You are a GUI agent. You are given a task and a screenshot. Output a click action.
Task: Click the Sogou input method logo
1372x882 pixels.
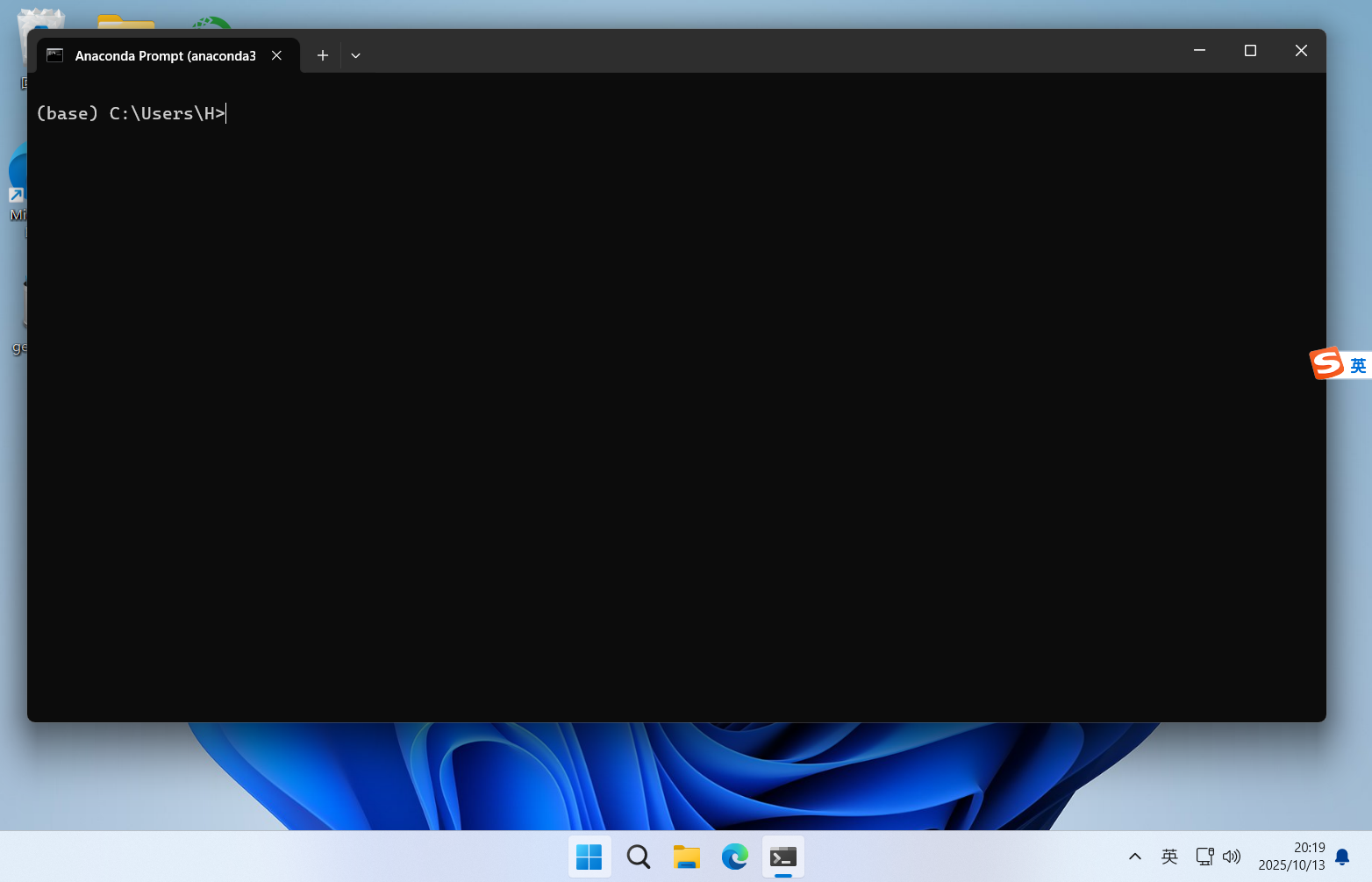[x=1326, y=363]
